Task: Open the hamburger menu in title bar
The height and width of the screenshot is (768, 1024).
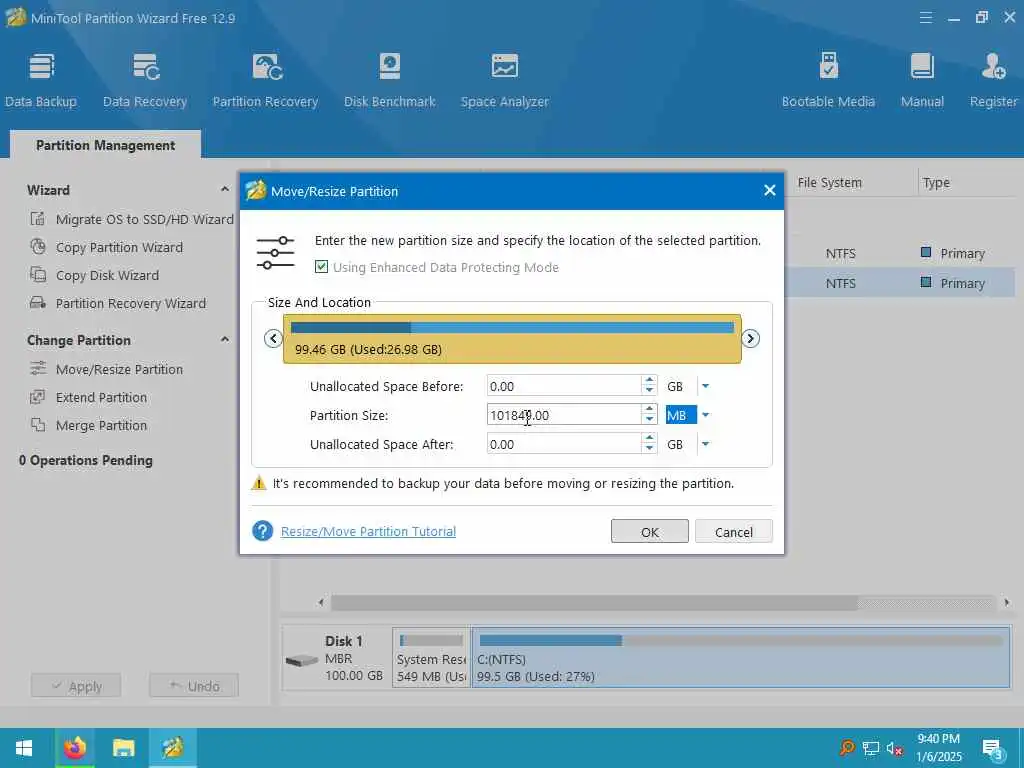Action: 925,18
